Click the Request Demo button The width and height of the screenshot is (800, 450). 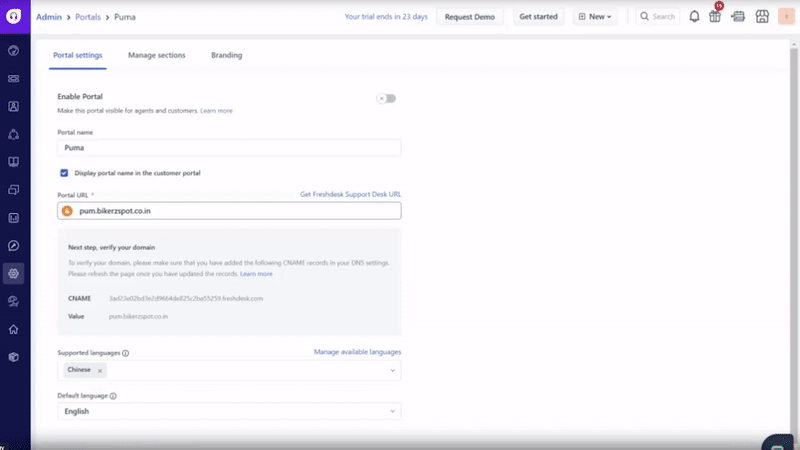[469, 16]
